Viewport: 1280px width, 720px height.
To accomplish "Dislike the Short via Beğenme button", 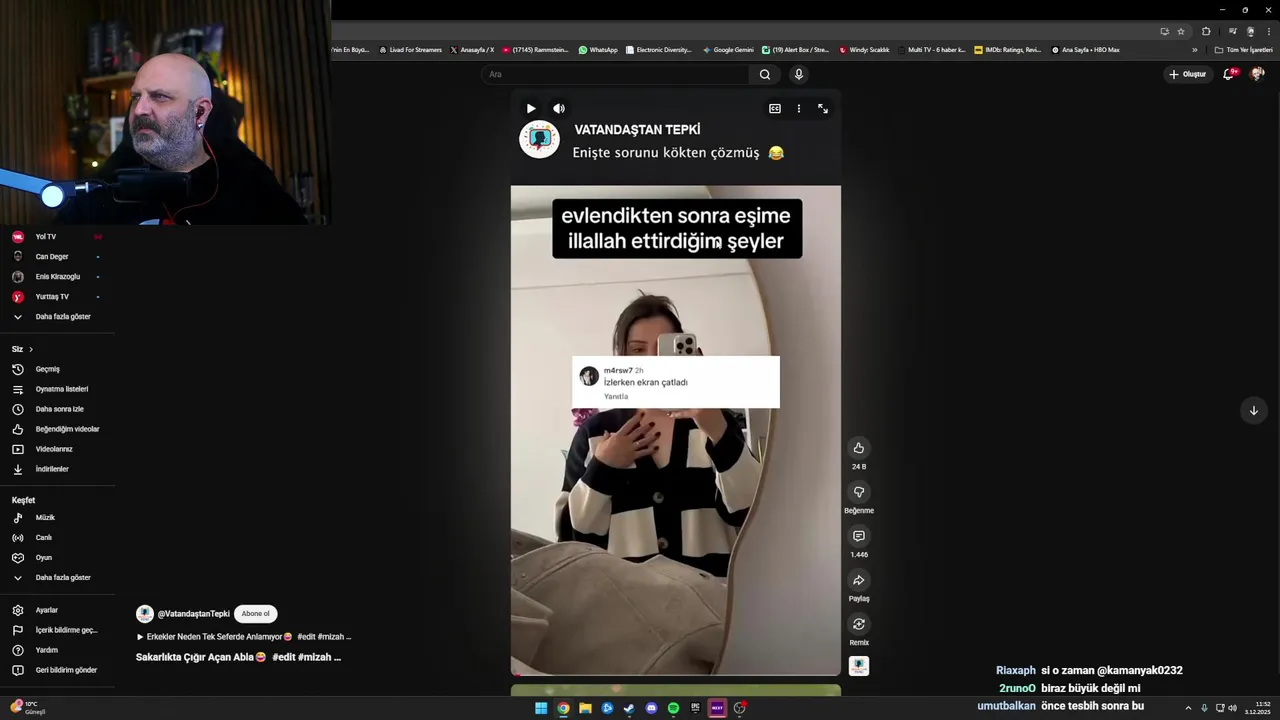I will pos(858,492).
